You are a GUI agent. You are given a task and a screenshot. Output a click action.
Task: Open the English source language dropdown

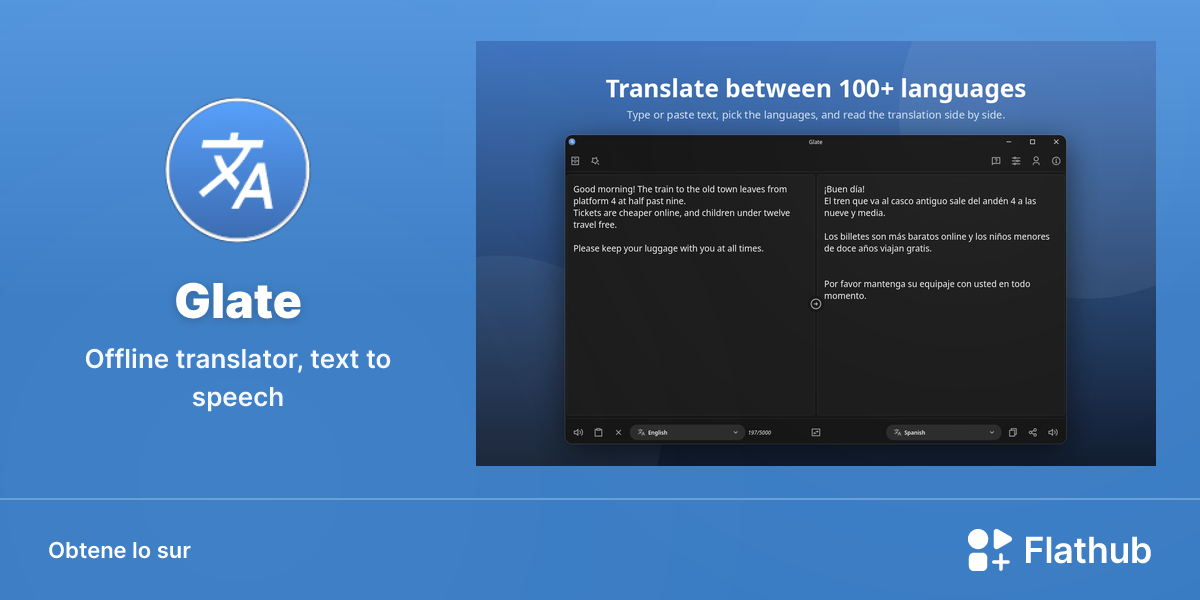(687, 433)
